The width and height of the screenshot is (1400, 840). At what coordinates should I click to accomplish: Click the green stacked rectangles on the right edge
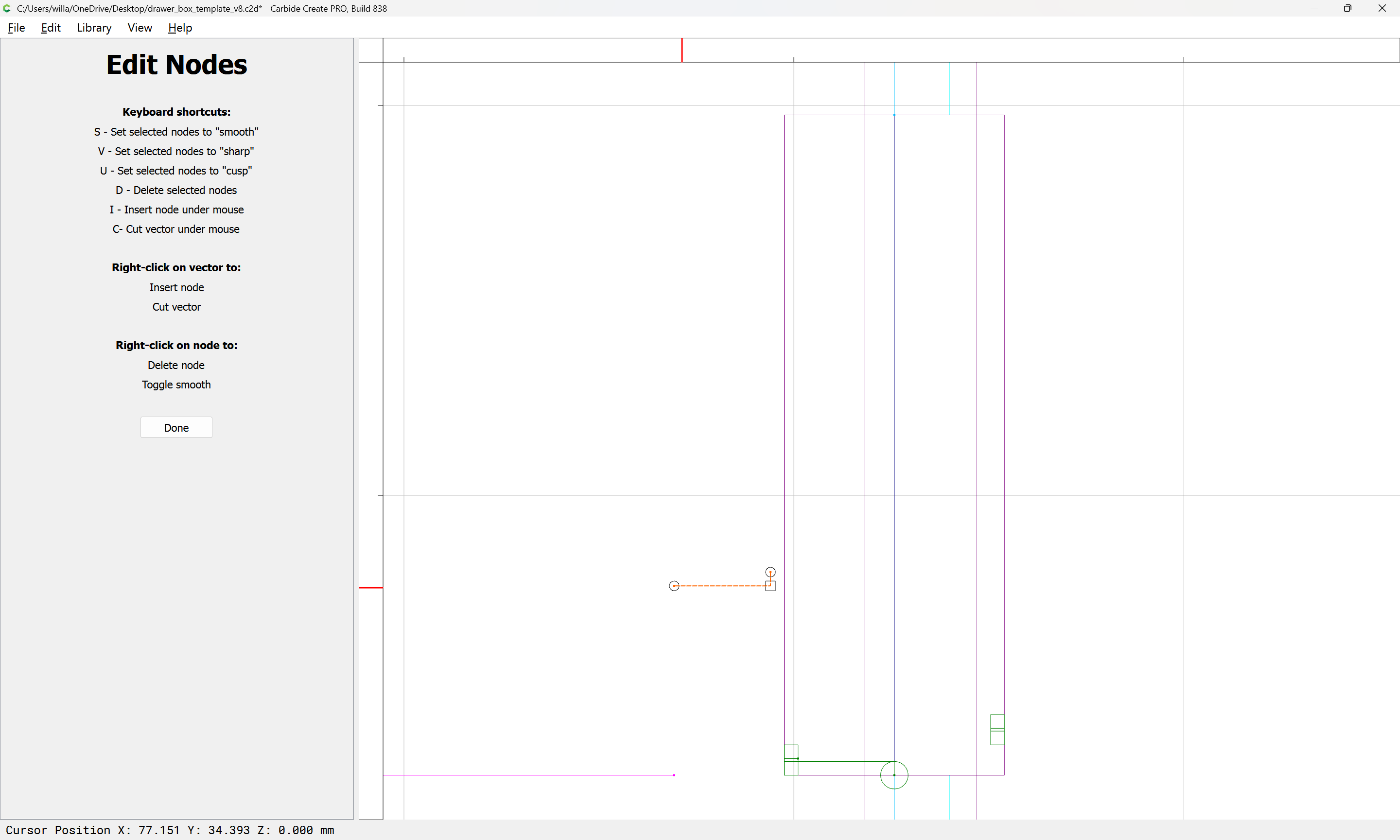pyautogui.click(x=997, y=730)
